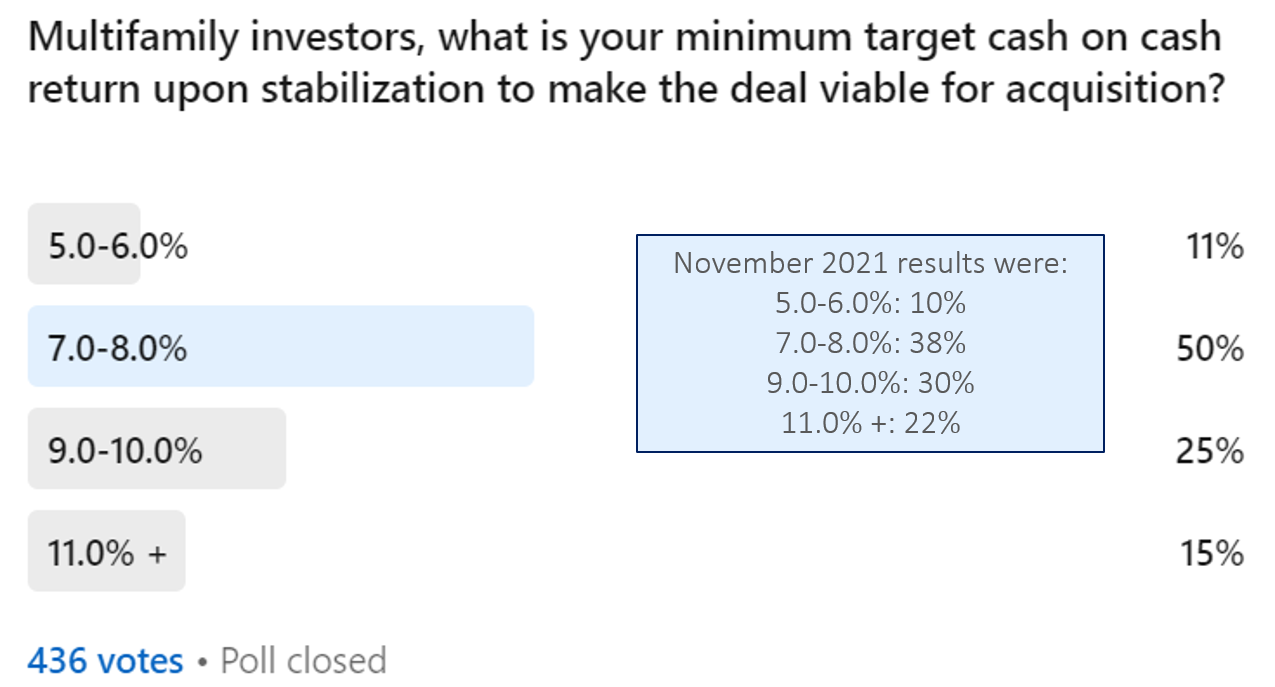The image size is (1275, 687).
Task: Select the 5.0-6.0% poll option bar
Action: [84, 245]
